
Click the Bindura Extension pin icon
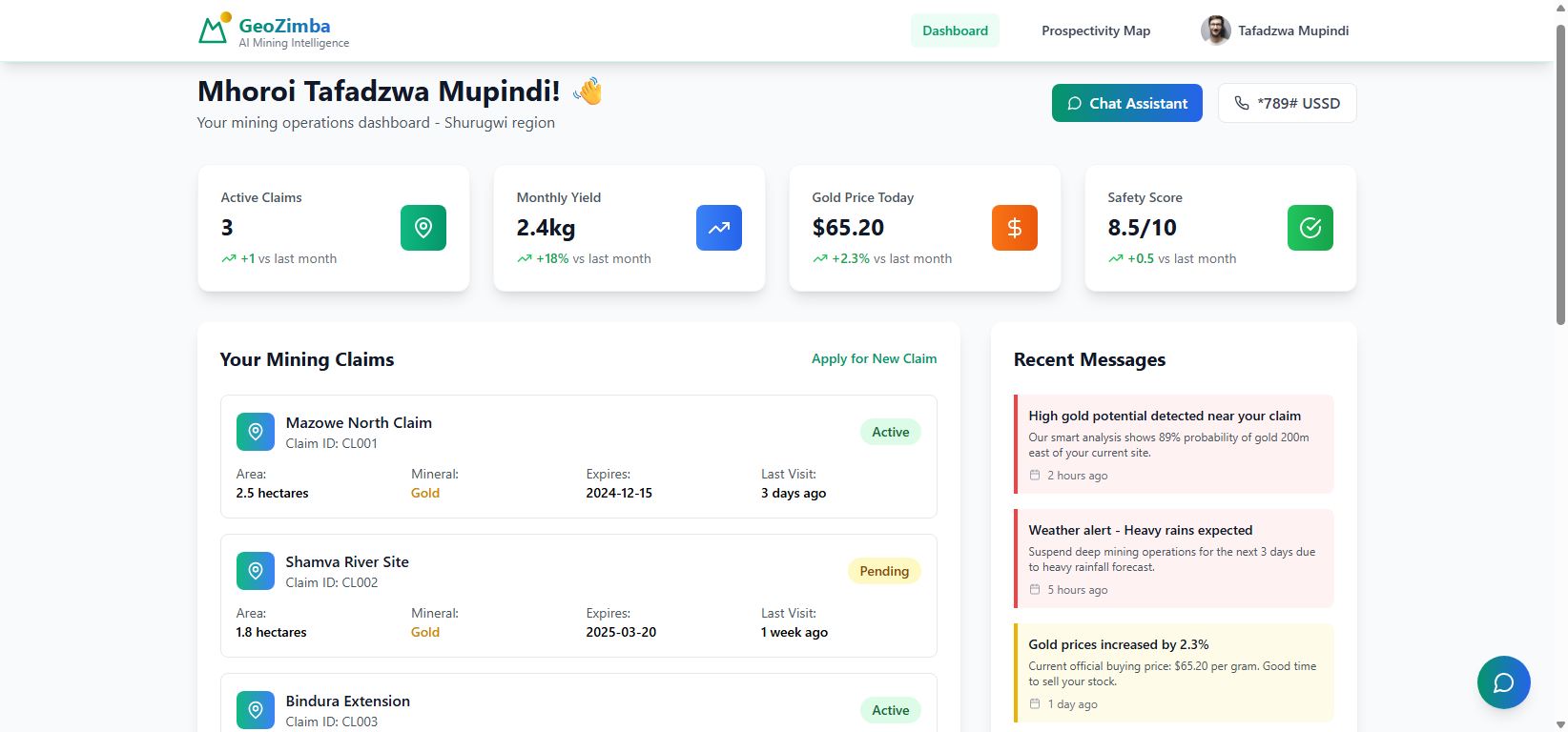coord(256,710)
